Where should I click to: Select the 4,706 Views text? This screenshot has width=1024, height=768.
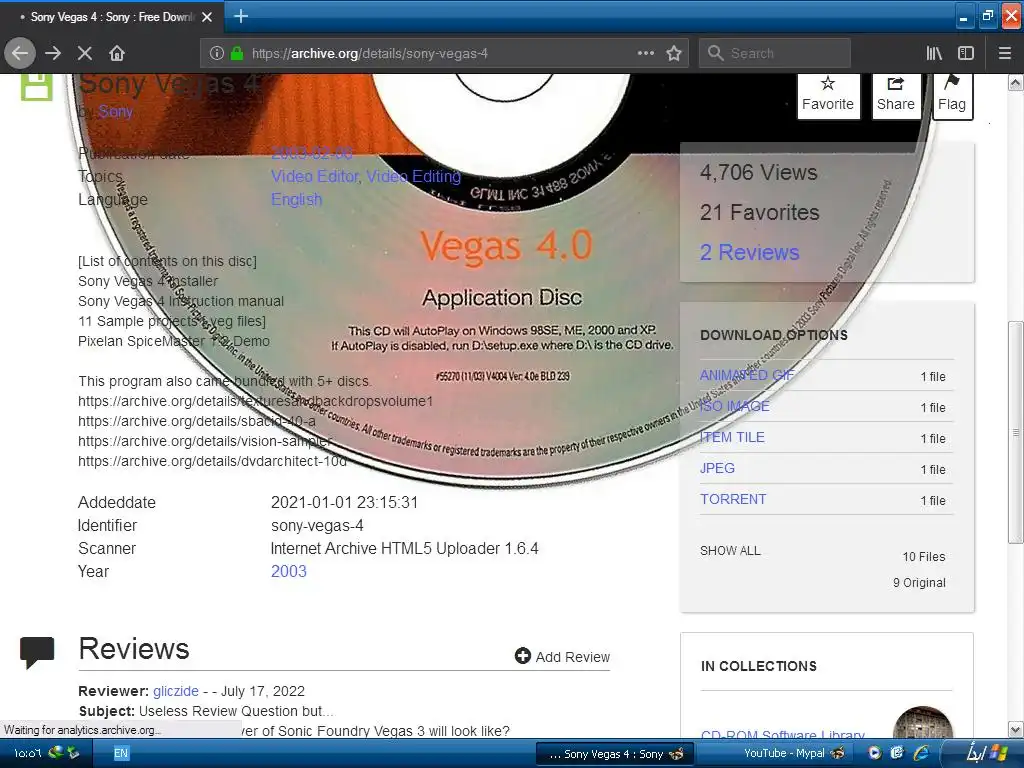[759, 172]
